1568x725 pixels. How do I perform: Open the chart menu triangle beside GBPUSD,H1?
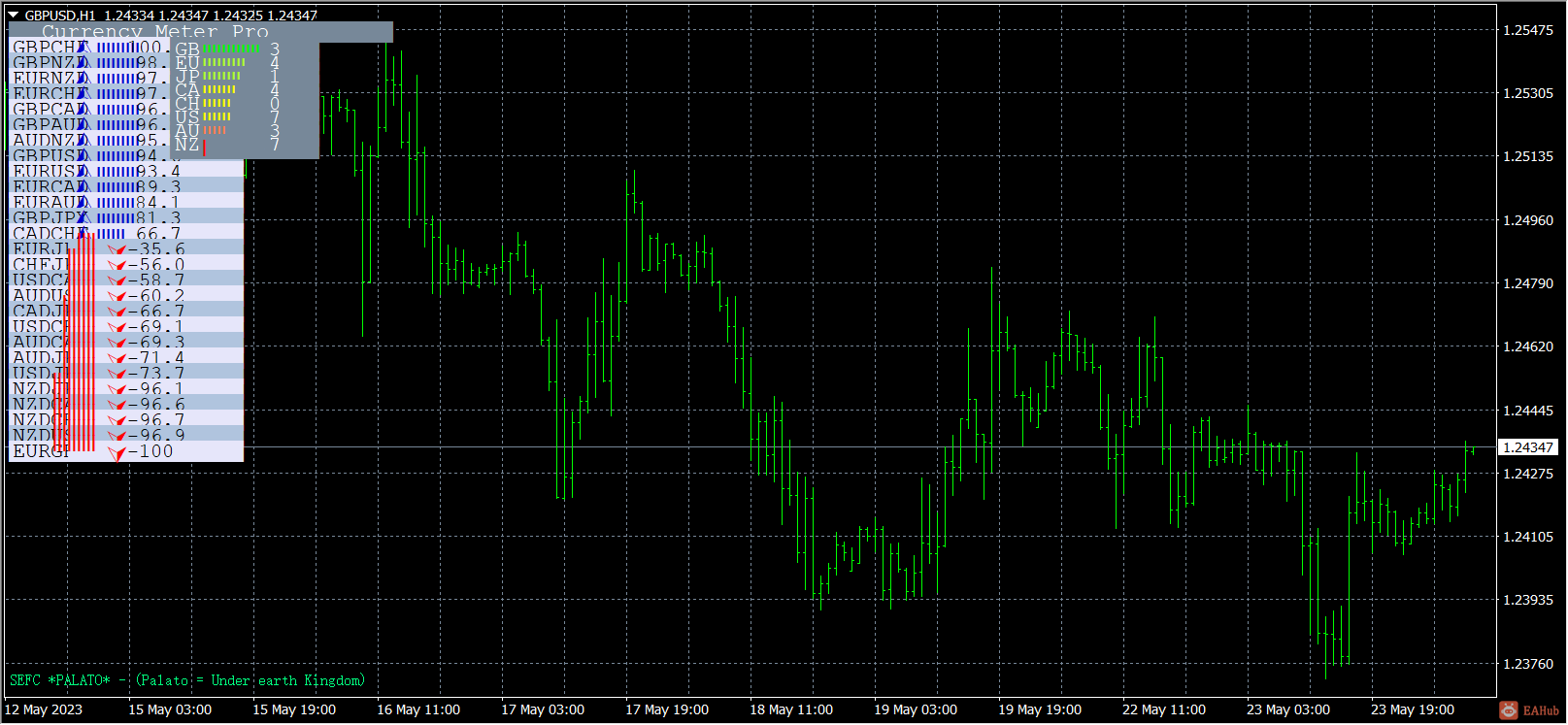14,15
